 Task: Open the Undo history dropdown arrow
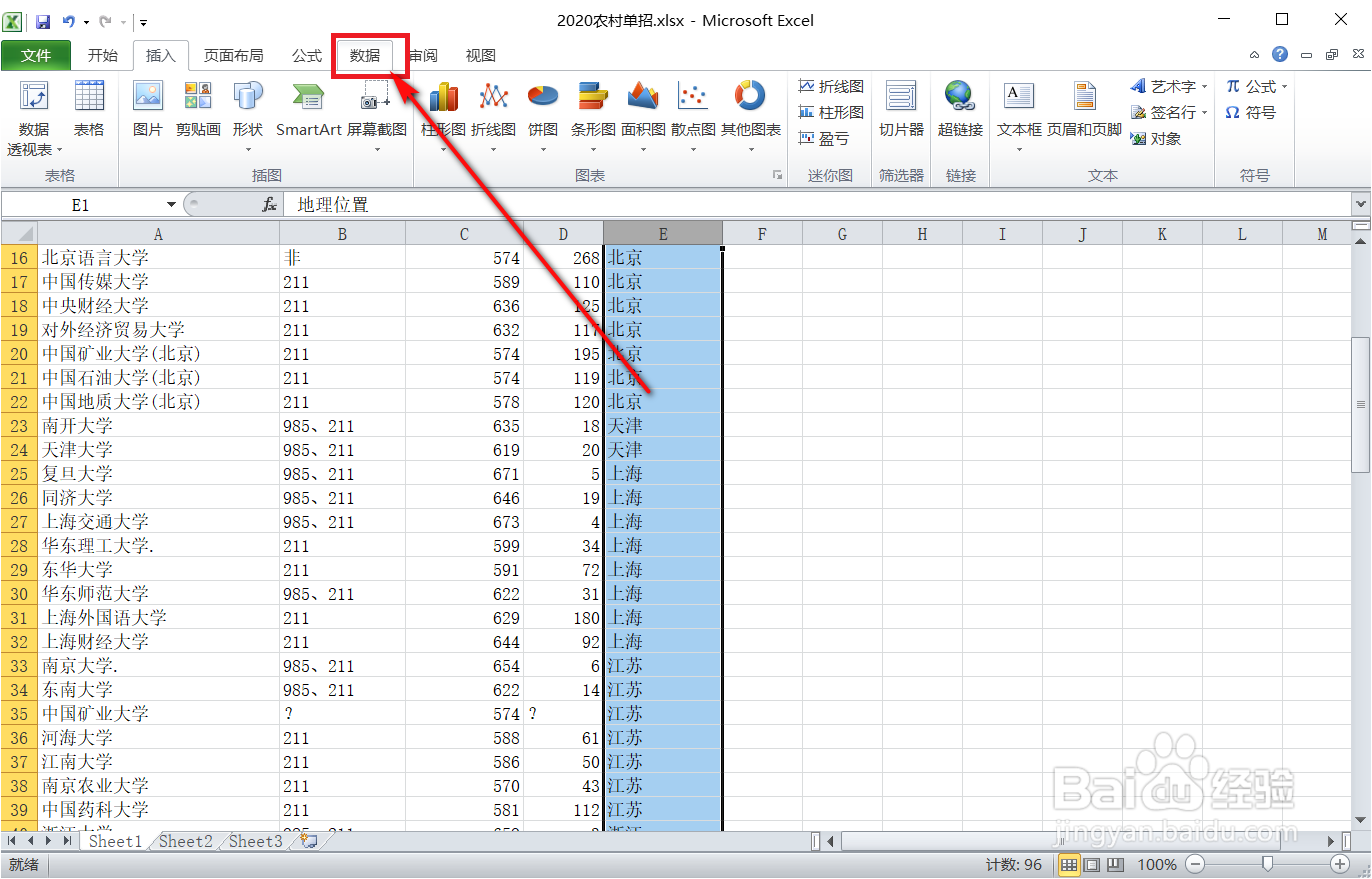86,21
